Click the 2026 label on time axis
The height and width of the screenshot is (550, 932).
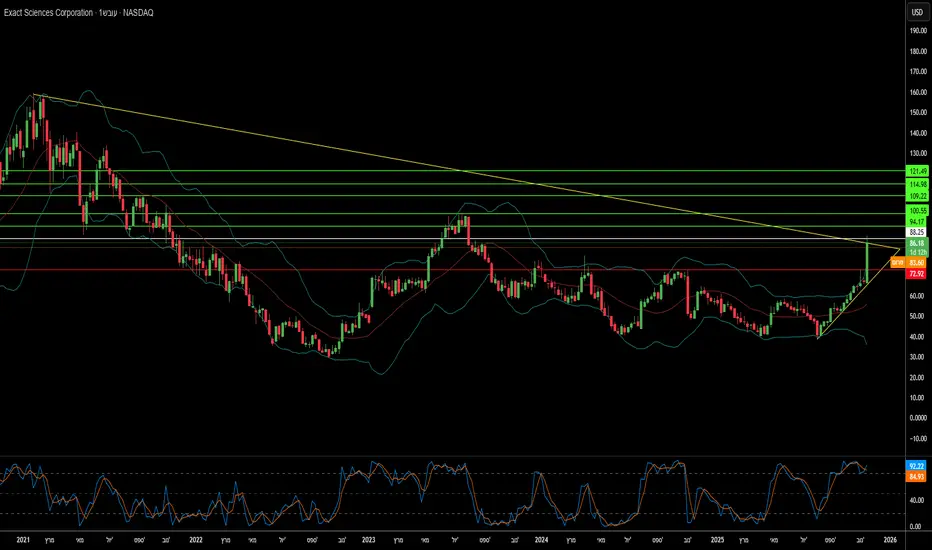coord(890,540)
